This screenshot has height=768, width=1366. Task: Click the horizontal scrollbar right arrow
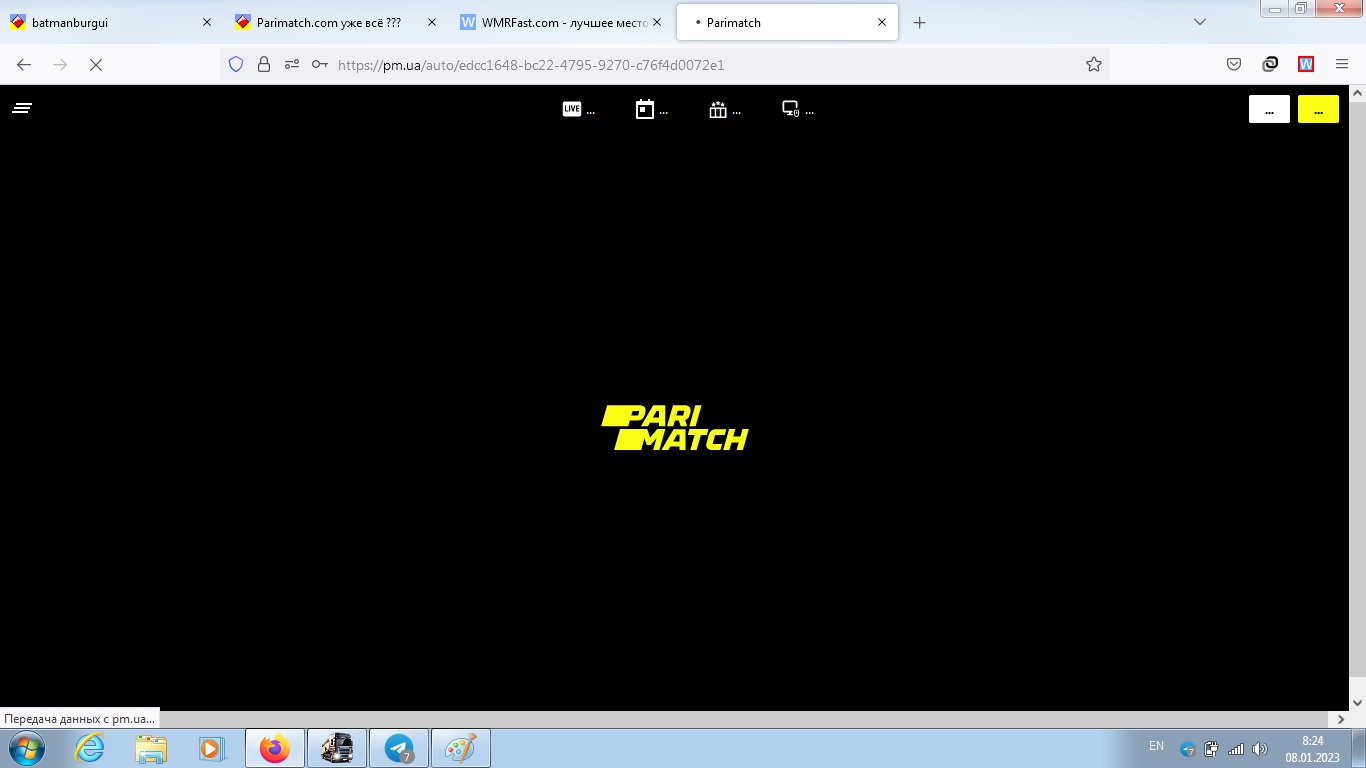pos(1340,719)
